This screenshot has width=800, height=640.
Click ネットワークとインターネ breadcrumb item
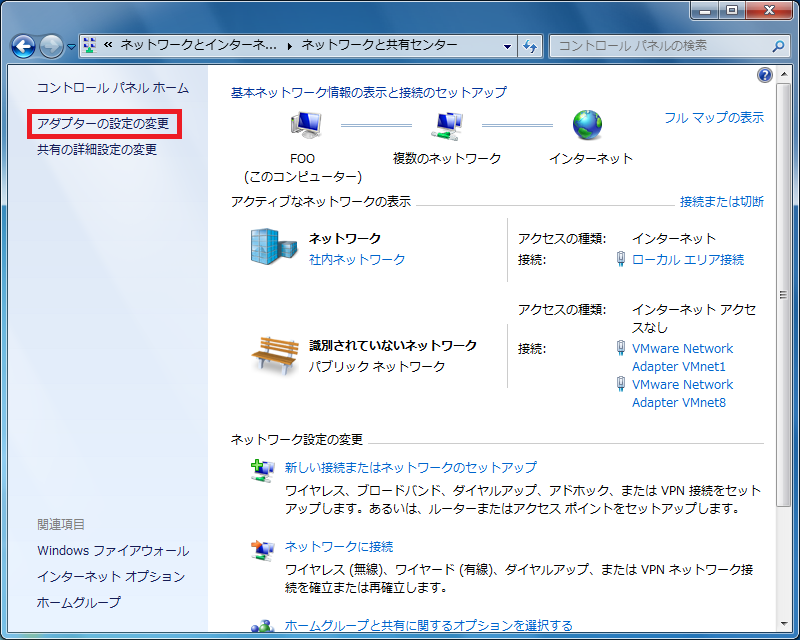click(200, 46)
